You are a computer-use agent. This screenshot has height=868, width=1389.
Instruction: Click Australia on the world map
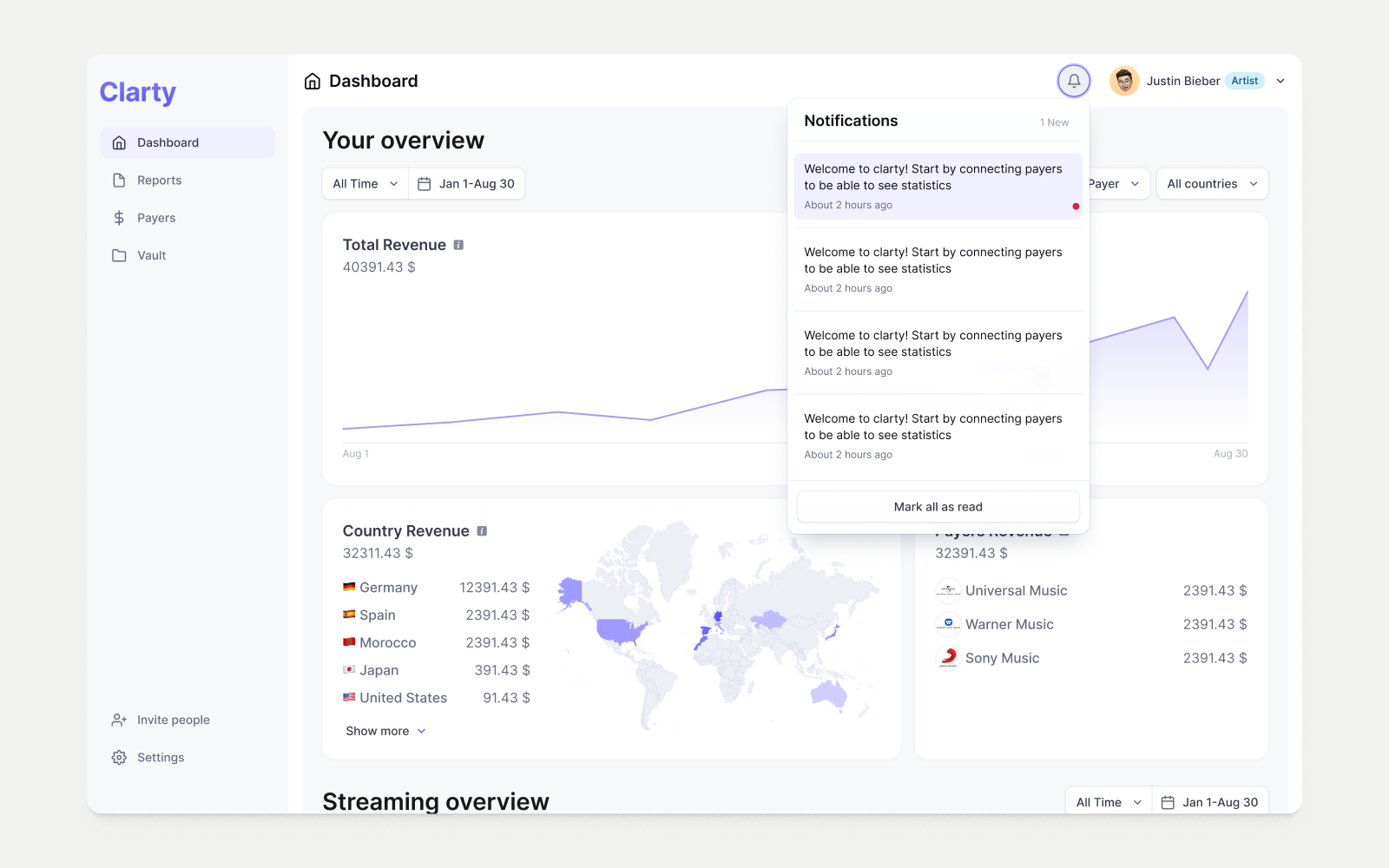829,693
